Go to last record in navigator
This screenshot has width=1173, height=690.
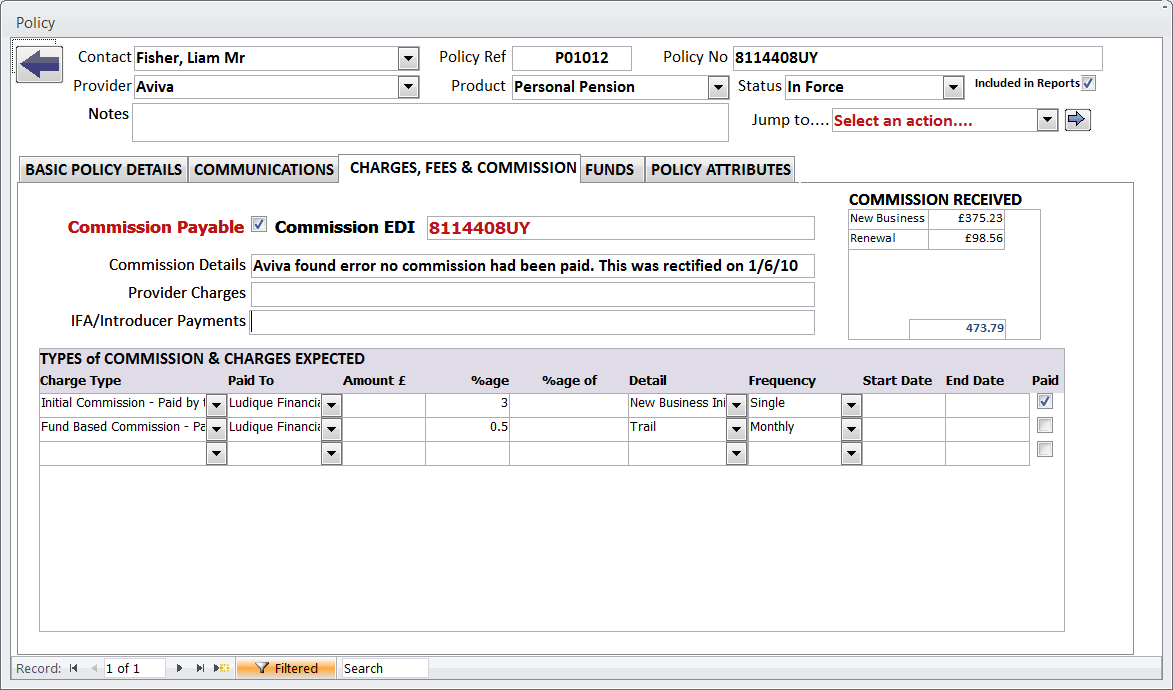click(x=200, y=668)
